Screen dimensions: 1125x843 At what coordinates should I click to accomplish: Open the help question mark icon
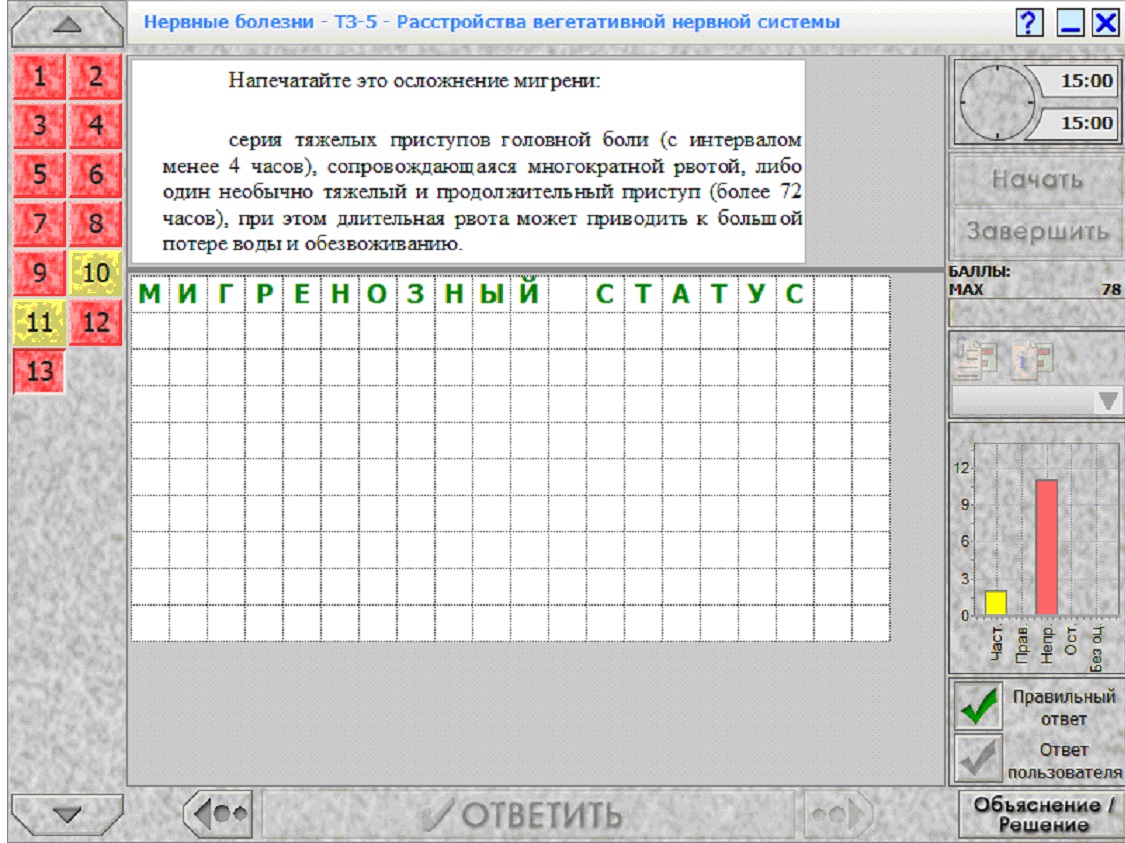pyautogui.click(x=1029, y=23)
